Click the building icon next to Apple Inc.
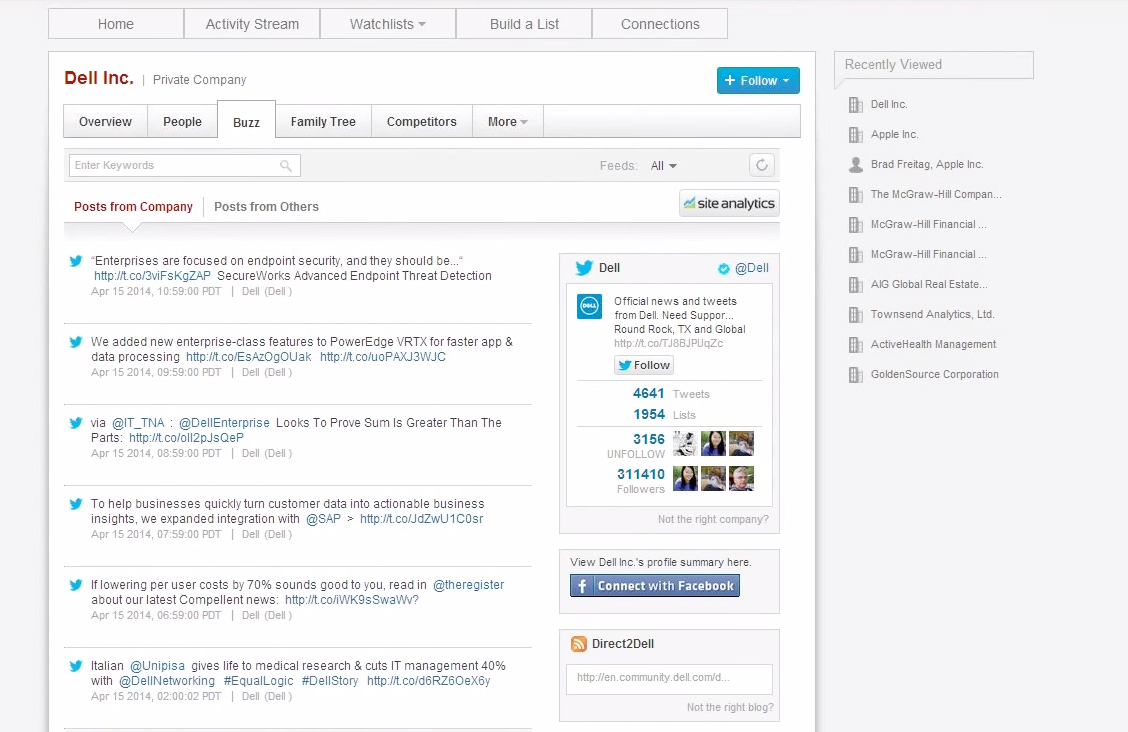This screenshot has width=1128, height=732. (x=855, y=134)
